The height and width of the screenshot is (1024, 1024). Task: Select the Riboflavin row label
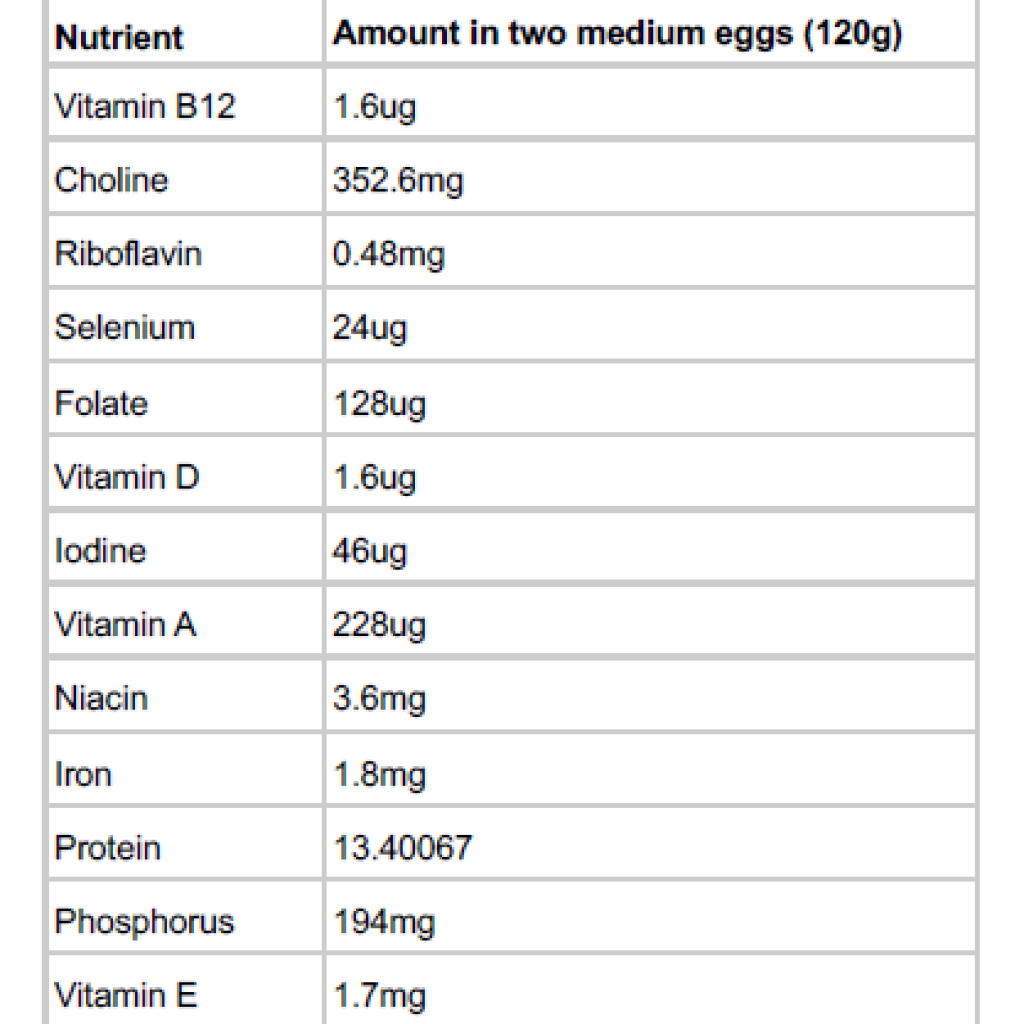click(128, 254)
